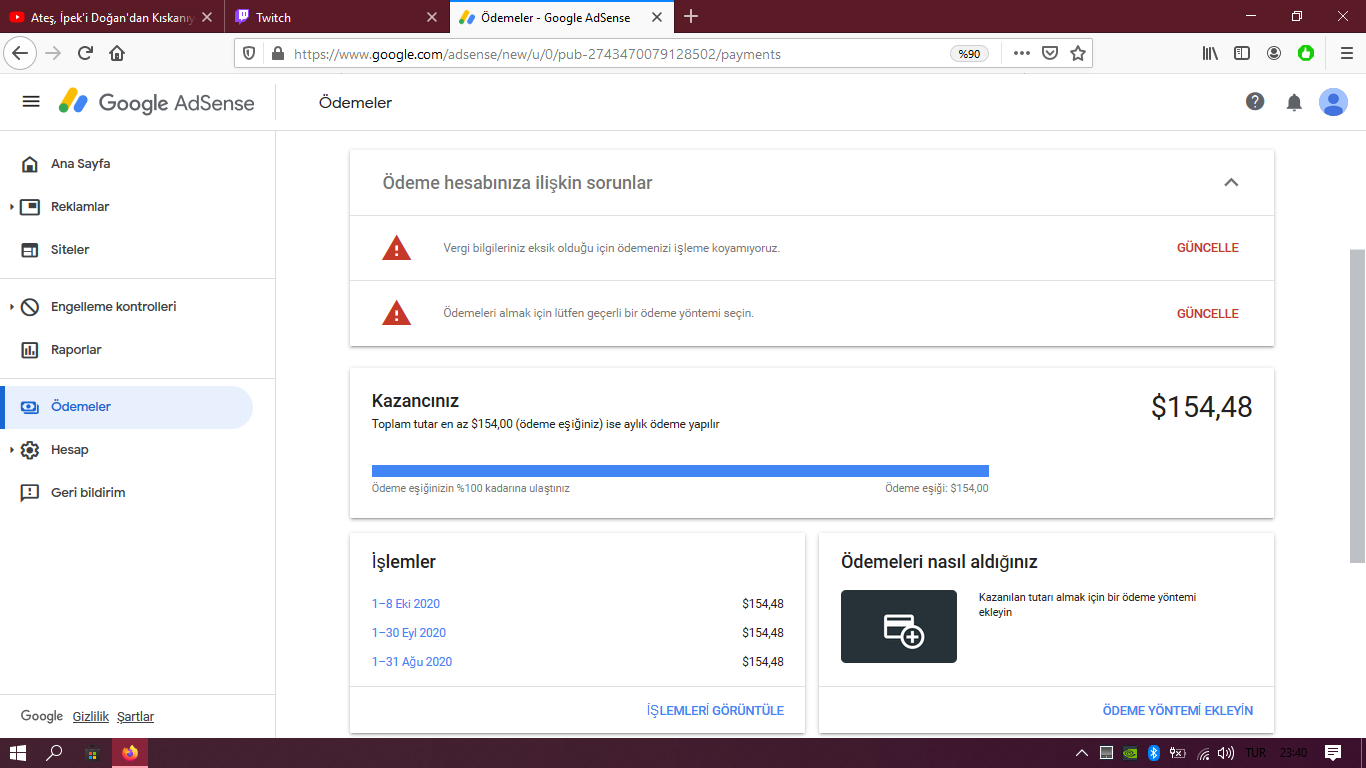This screenshot has width=1366, height=768.
Task: Click the blue payment threshold progress bar
Action: coord(680,471)
